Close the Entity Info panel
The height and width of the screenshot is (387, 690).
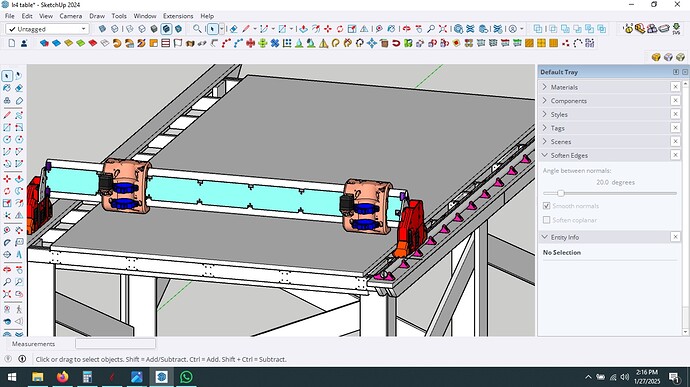pyautogui.click(x=675, y=237)
